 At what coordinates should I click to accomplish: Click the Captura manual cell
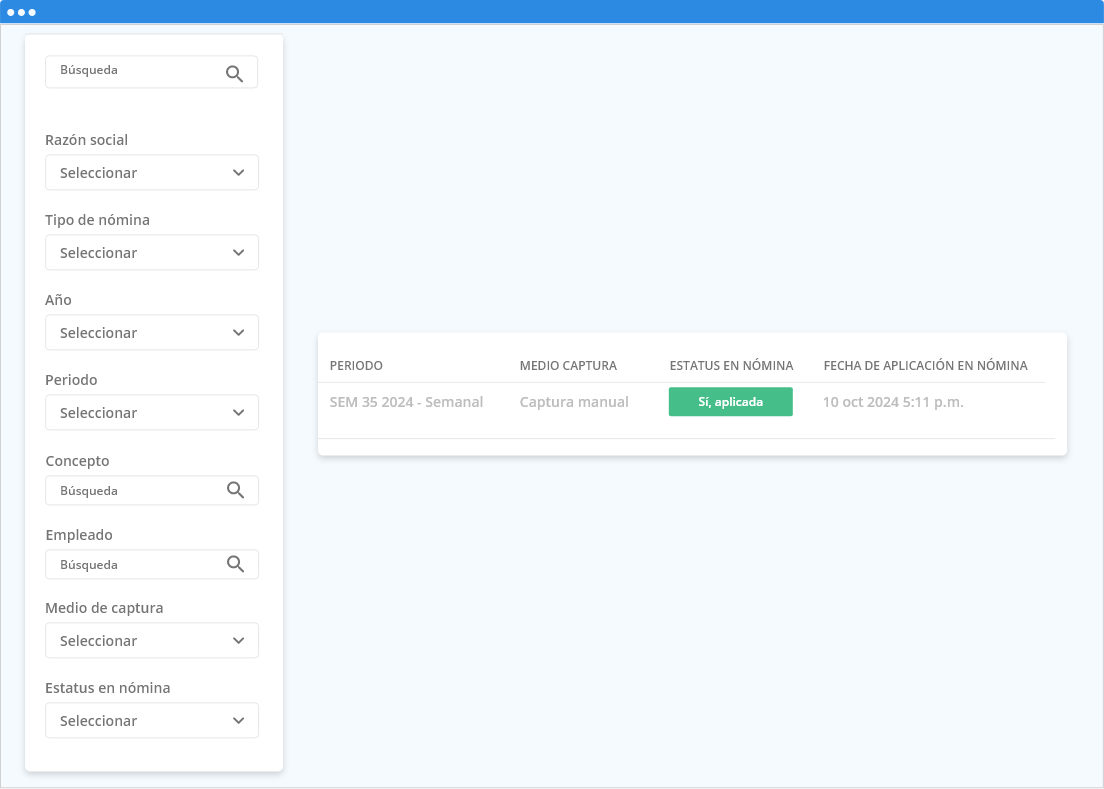[574, 402]
